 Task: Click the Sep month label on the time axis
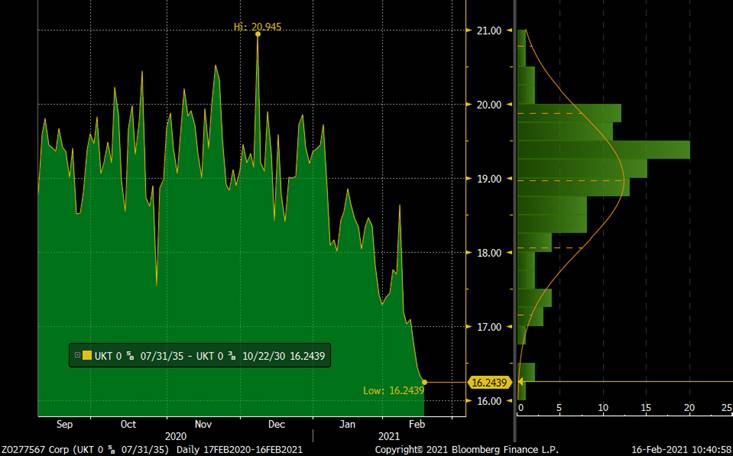point(65,424)
